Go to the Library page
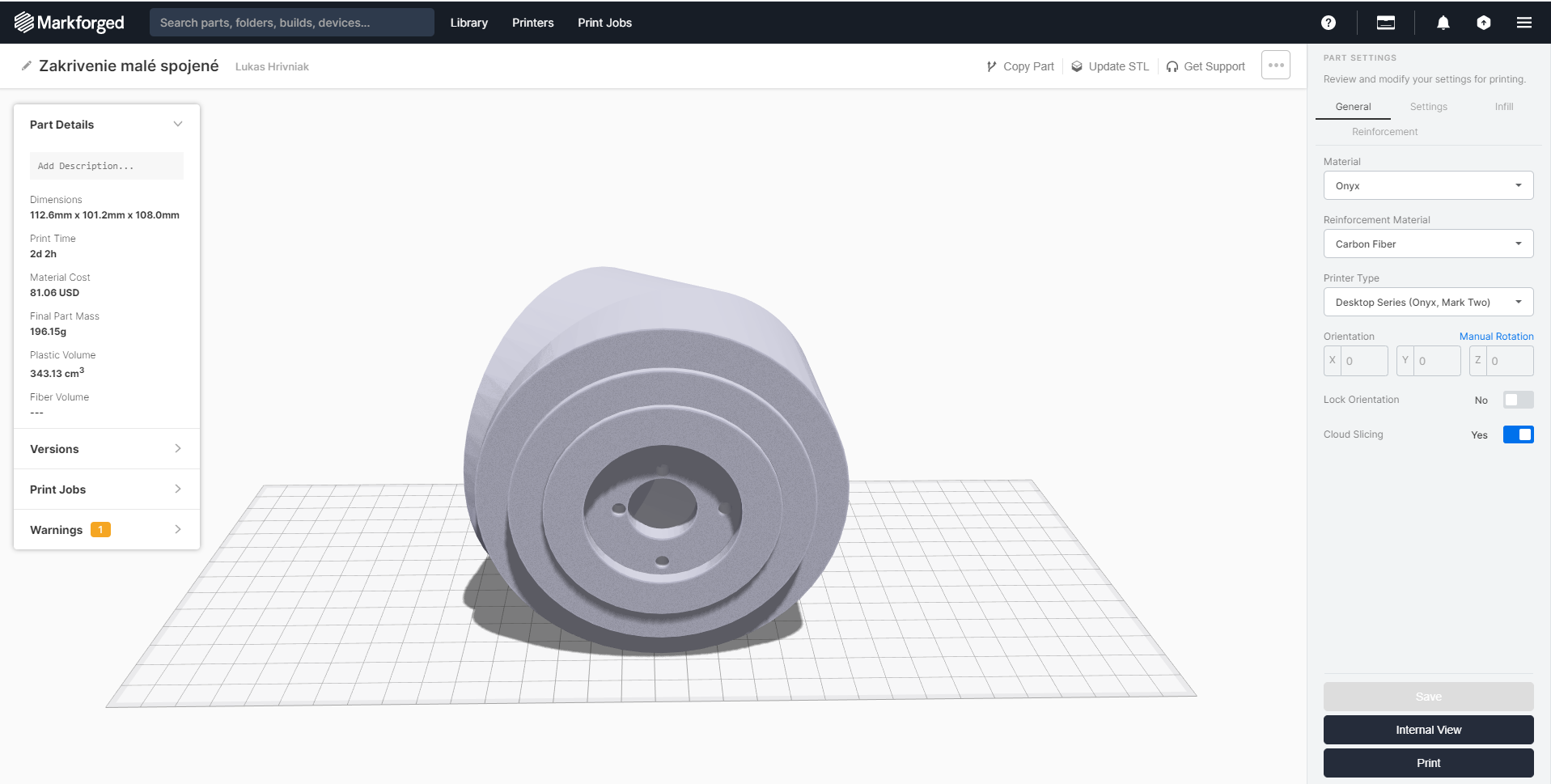The image size is (1551, 784). pyautogui.click(x=469, y=23)
